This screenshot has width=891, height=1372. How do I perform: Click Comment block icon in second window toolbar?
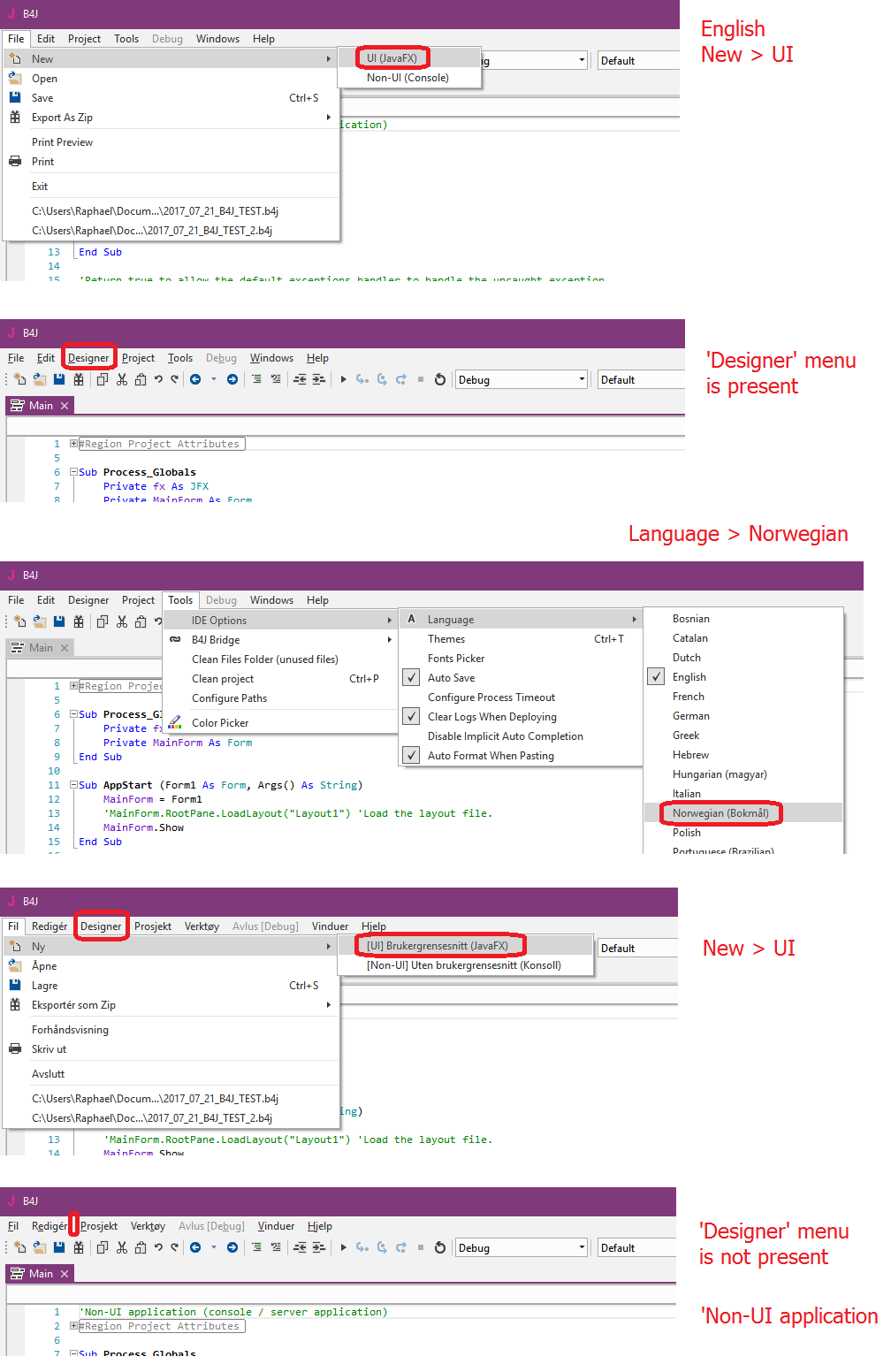point(256,379)
